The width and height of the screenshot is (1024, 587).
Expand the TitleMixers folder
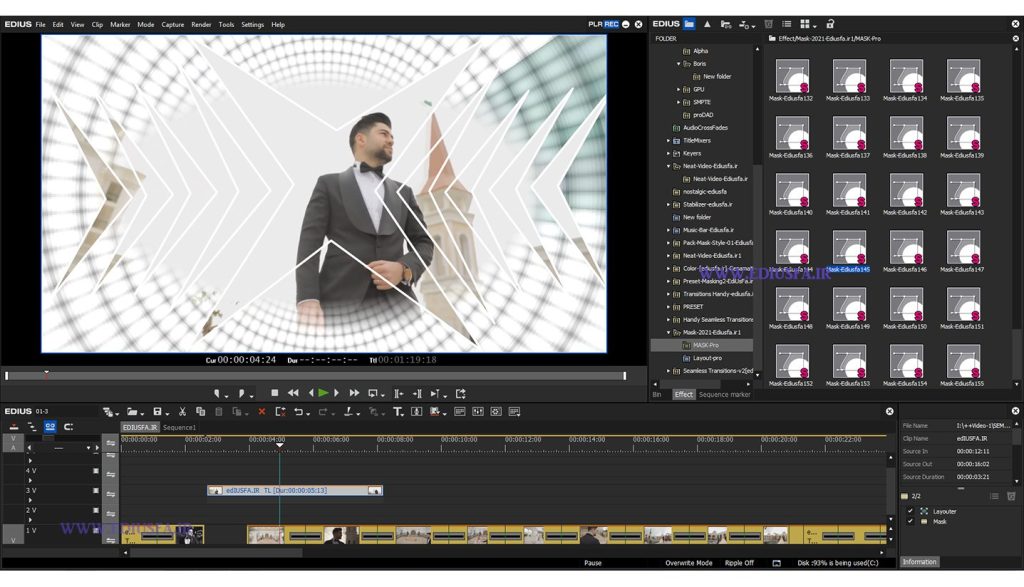tap(668, 140)
